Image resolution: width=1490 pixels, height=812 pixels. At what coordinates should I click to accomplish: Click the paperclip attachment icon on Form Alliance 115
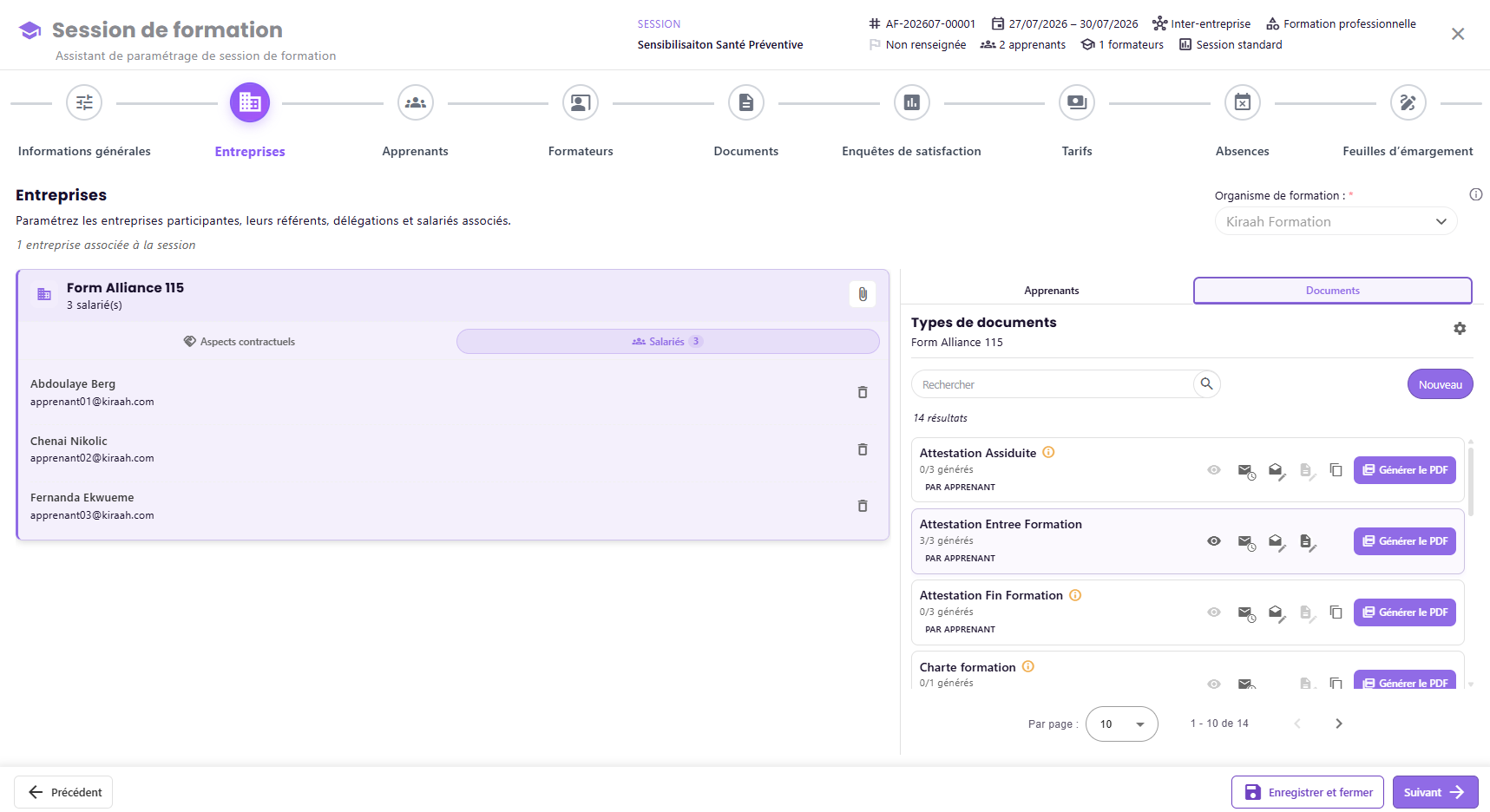click(x=863, y=294)
